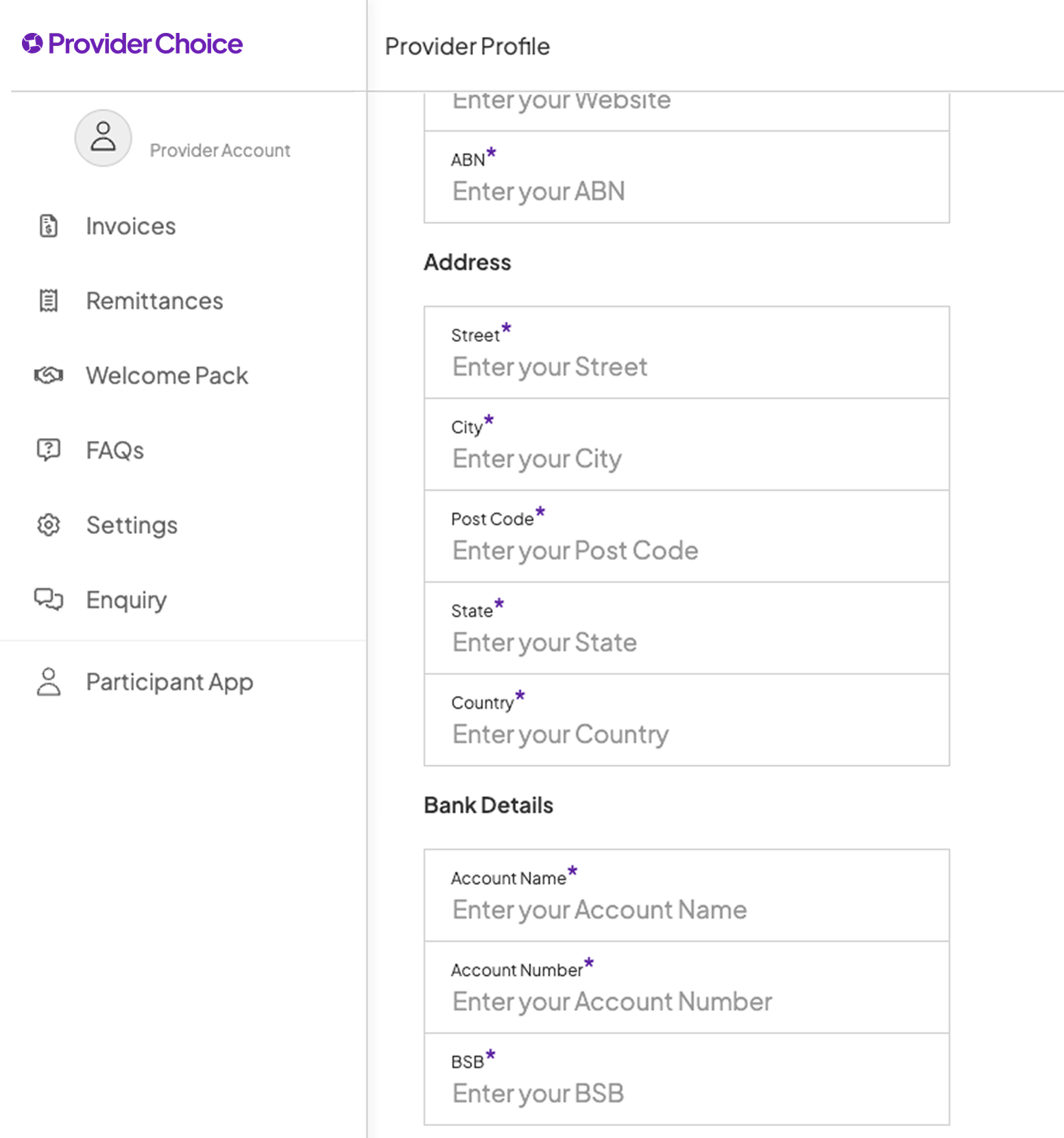Screen dimensions: 1064x1138
Task: Click into the Street address field
Action: (686, 367)
